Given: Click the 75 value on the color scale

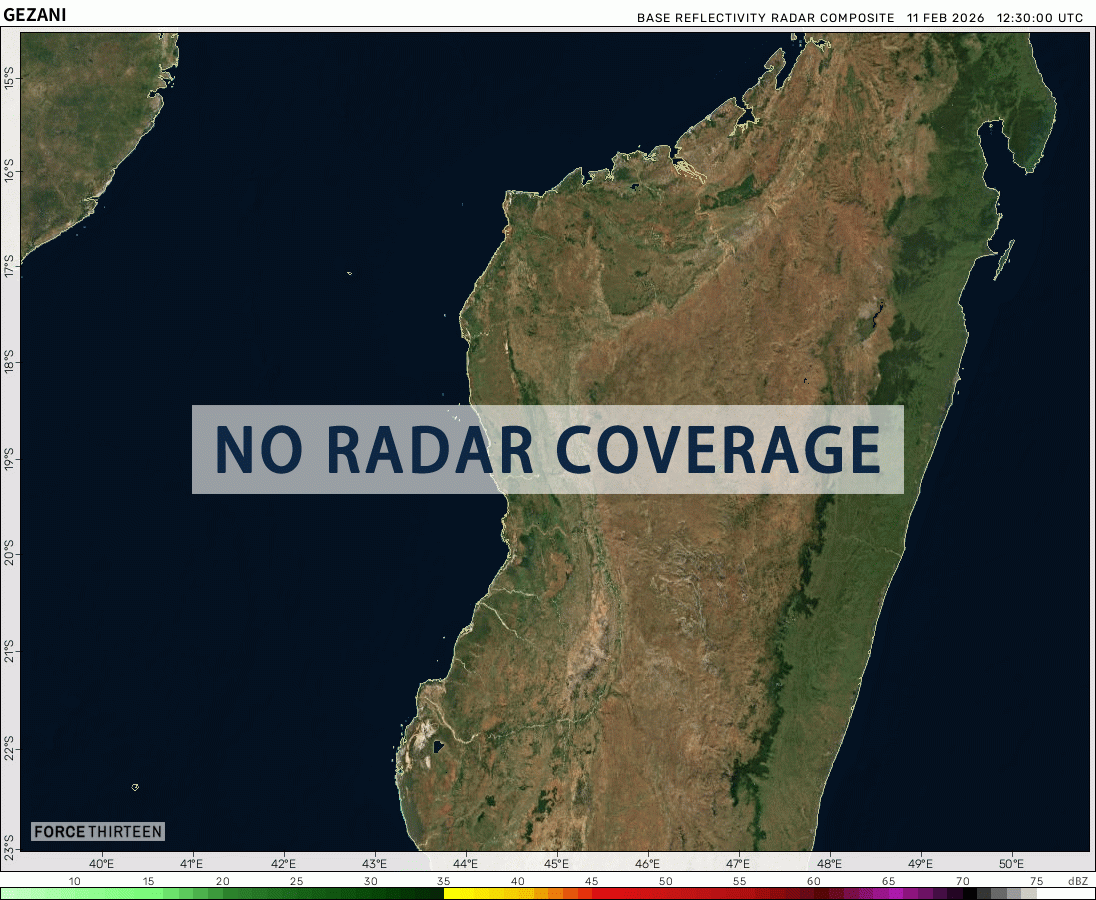Looking at the screenshot, I should pyautogui.click(x=1036, y=881).
